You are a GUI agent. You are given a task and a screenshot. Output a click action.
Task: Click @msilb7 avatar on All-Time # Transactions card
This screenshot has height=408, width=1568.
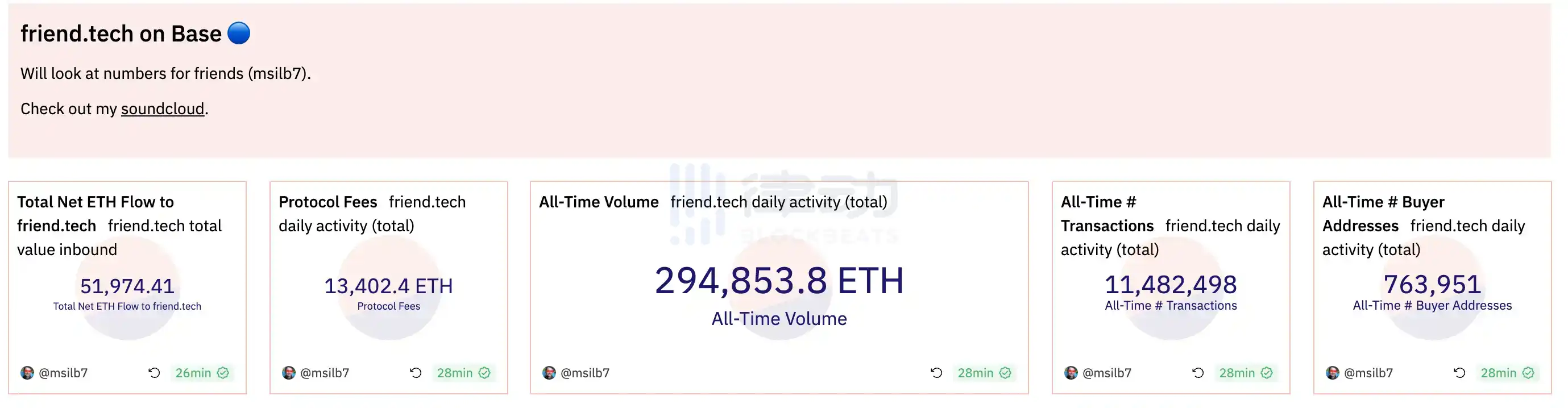tap(1071, 373)
